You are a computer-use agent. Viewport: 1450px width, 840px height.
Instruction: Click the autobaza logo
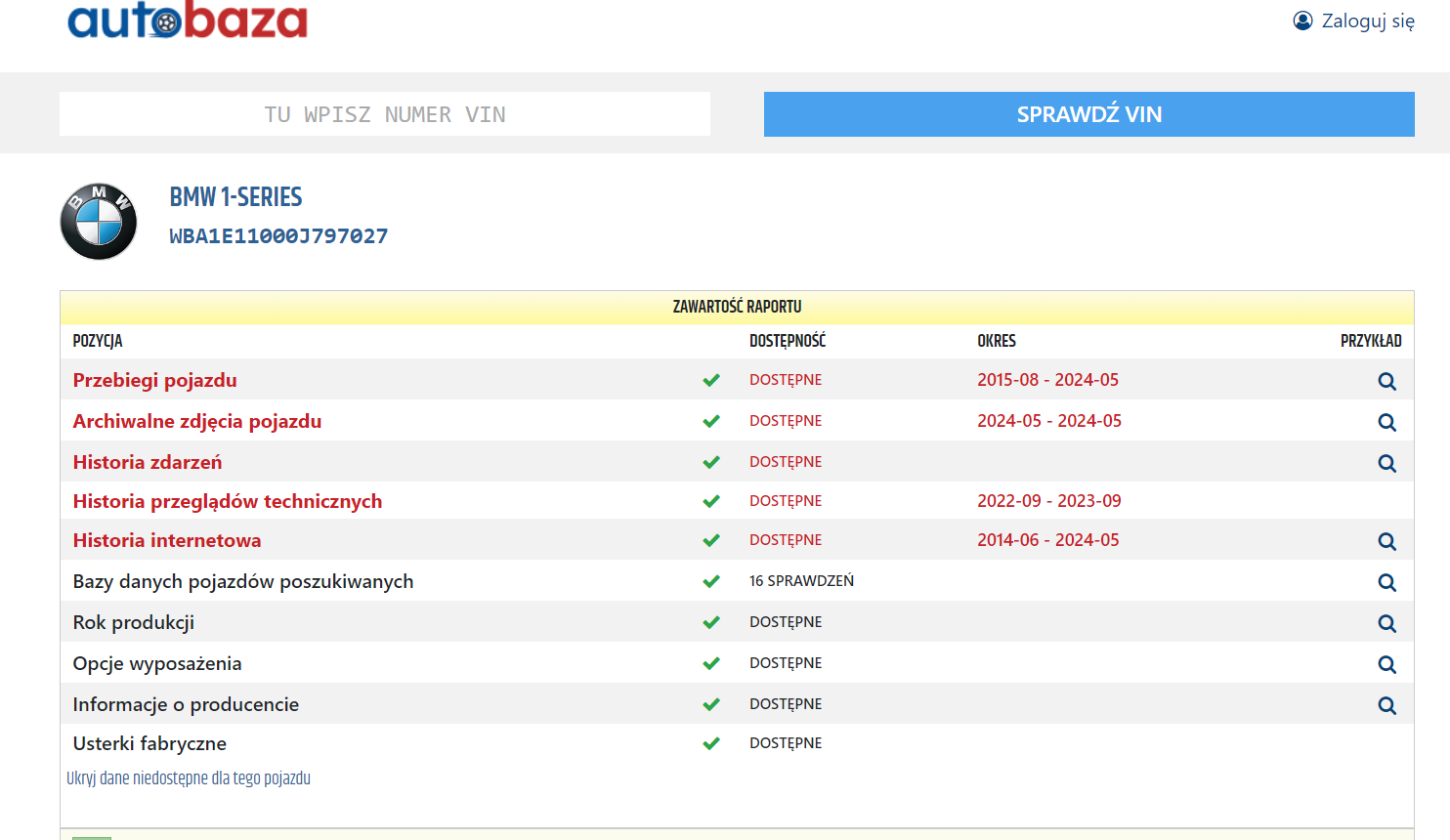click(188, 20)
